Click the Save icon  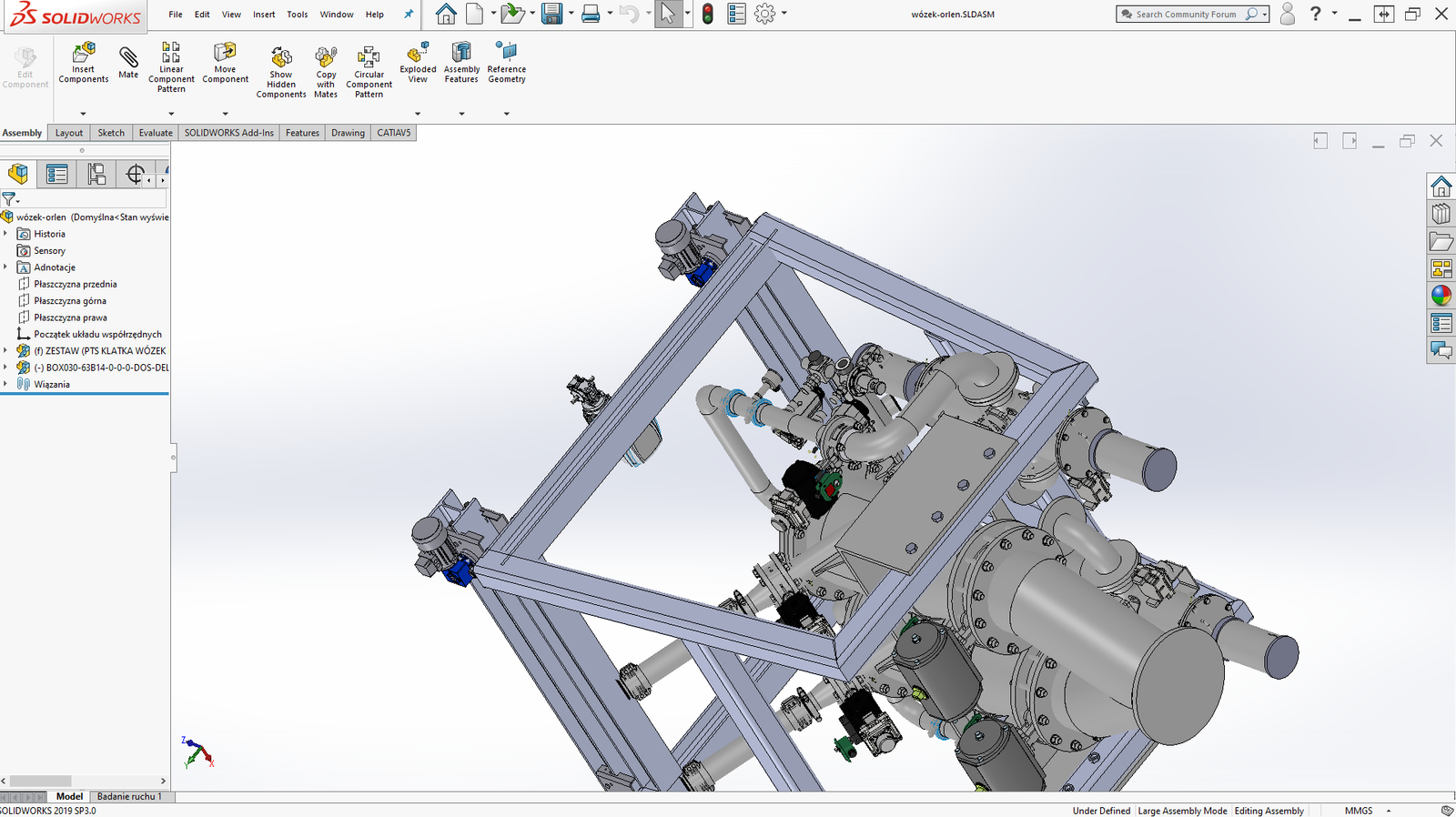[x=551, y=14]
